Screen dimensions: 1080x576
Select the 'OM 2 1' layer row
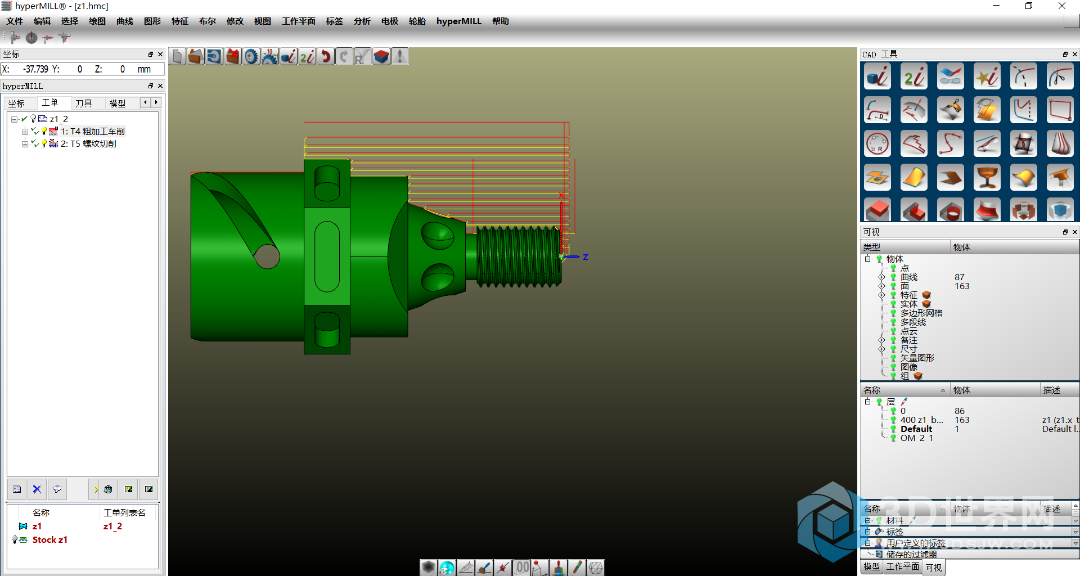(917, 438)
